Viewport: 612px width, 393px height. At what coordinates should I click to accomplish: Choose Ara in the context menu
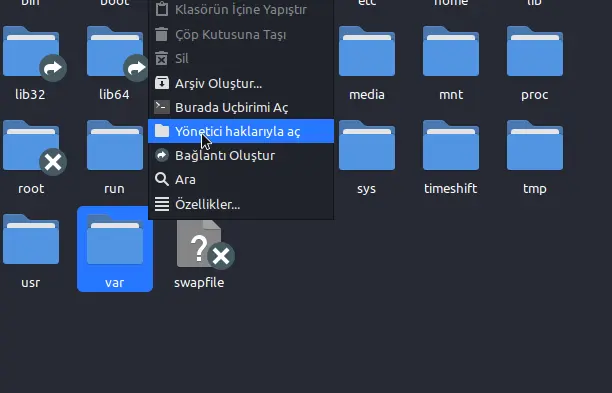point(241,180)
